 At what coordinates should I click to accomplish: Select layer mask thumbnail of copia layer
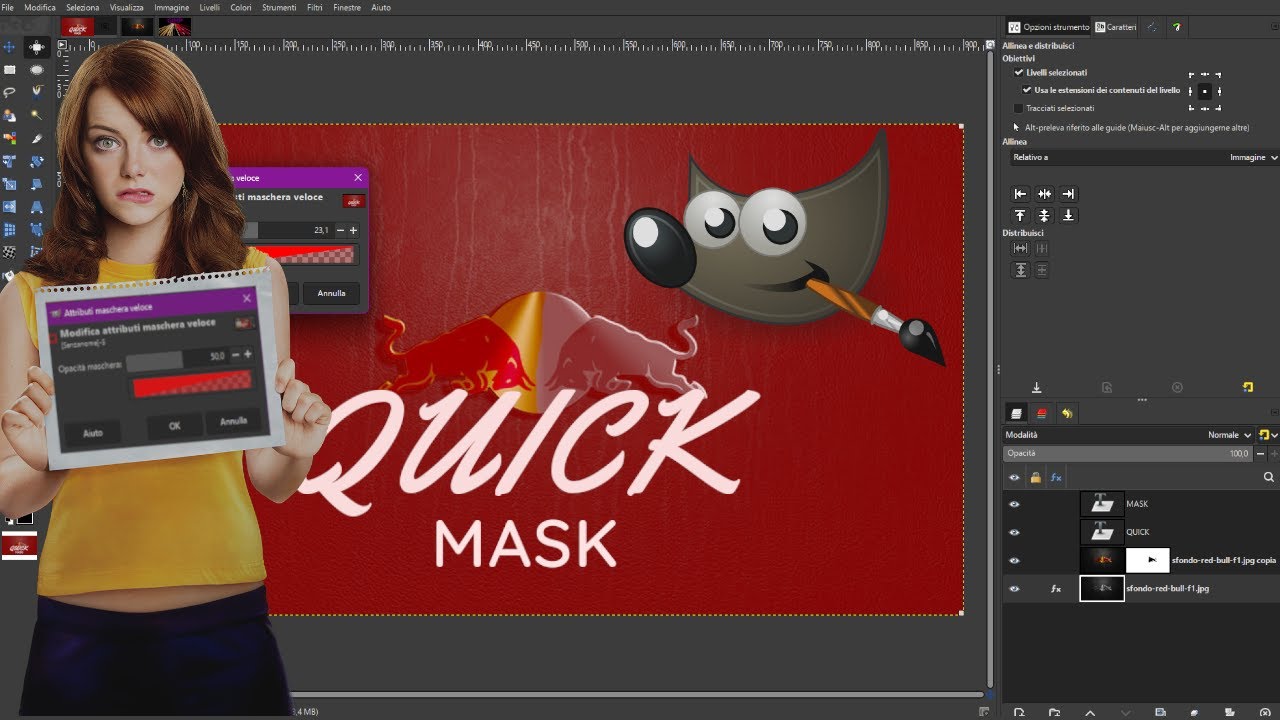1147,560
